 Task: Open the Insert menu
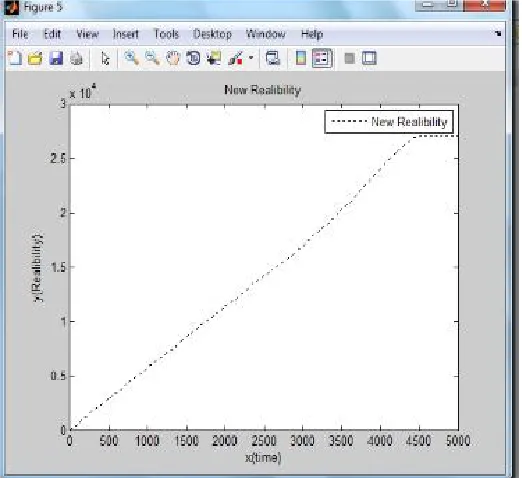[x=126, y=34]
